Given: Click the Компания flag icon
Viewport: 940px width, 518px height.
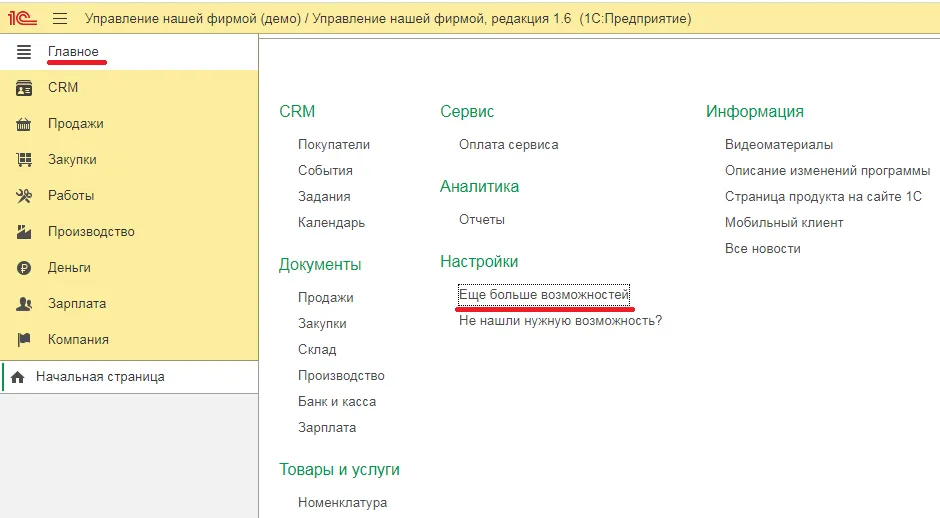Looking at the screenshot, I should pyautogui.click(x=24, y=340).
